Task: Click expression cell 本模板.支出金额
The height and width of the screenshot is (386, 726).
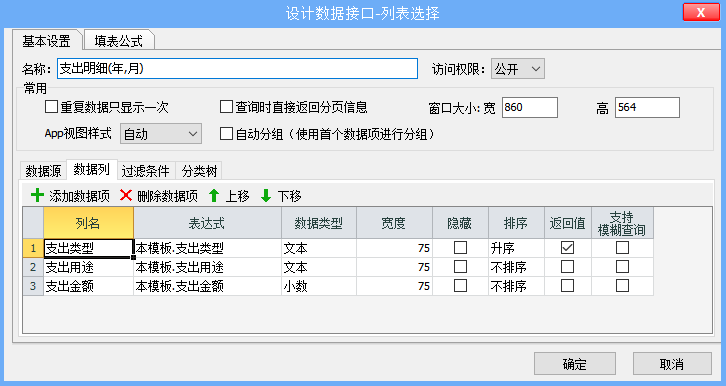Action: (207, 286)
